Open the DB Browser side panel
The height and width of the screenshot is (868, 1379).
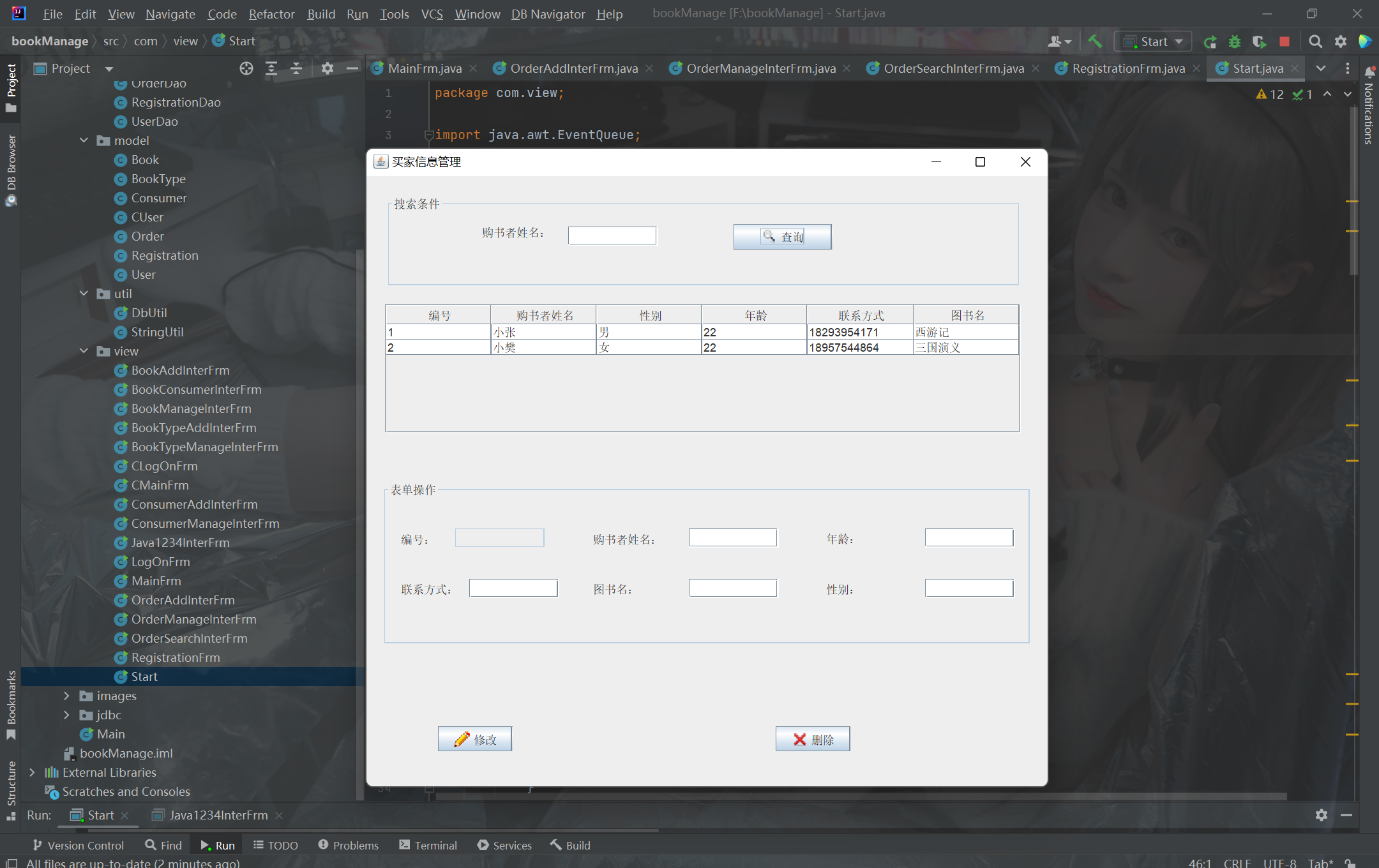coord(11,169)
